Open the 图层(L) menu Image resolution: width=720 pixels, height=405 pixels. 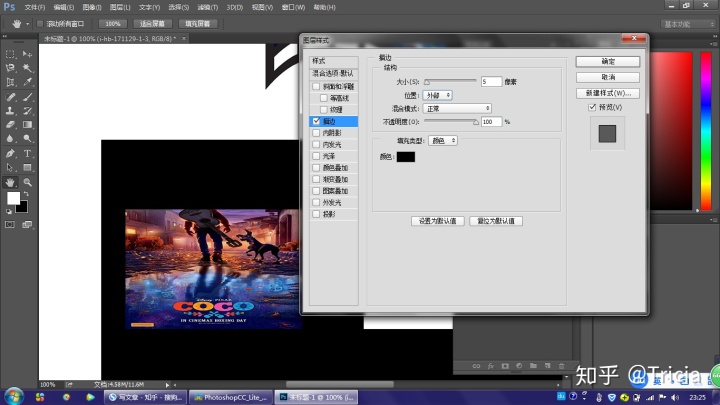120,7
